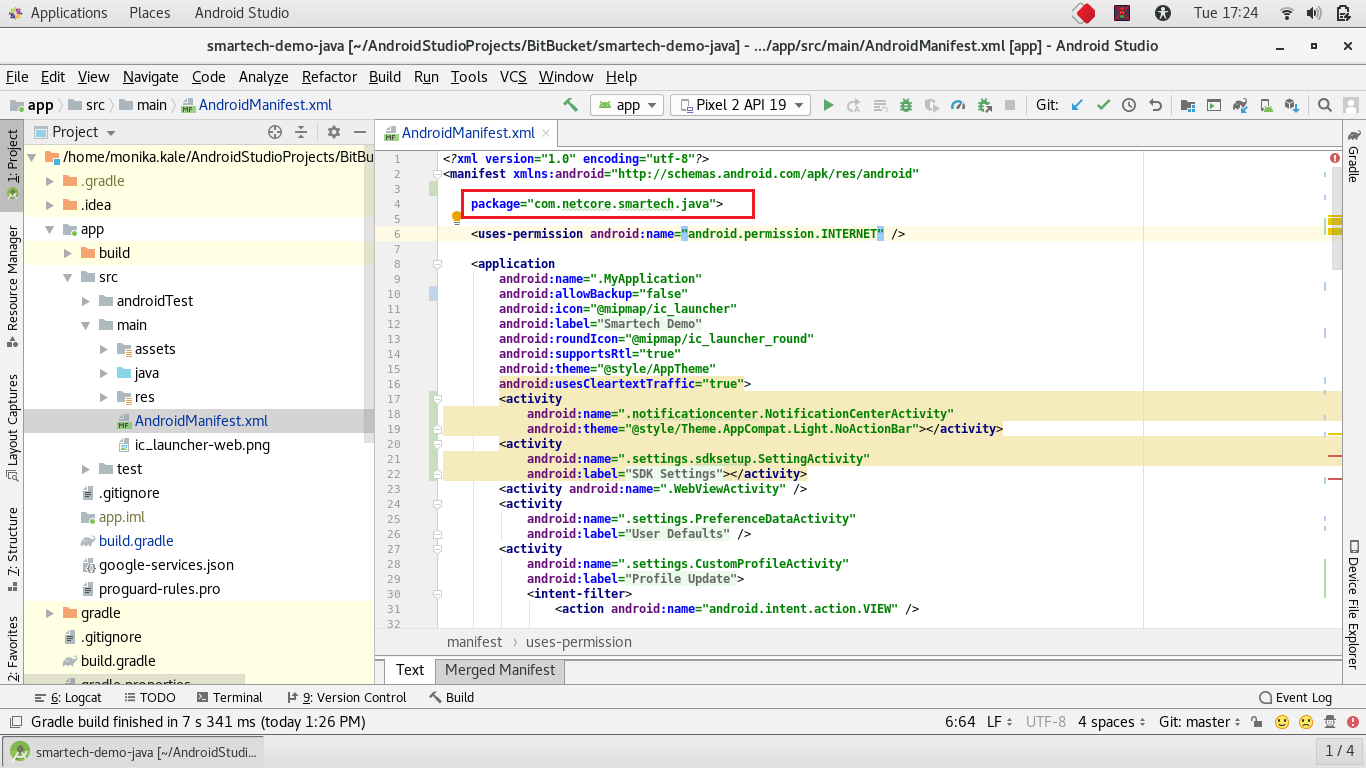This screenshot has height=768, width=1366.
Task: Open the Terminal tool window
Action: point(229,698)
